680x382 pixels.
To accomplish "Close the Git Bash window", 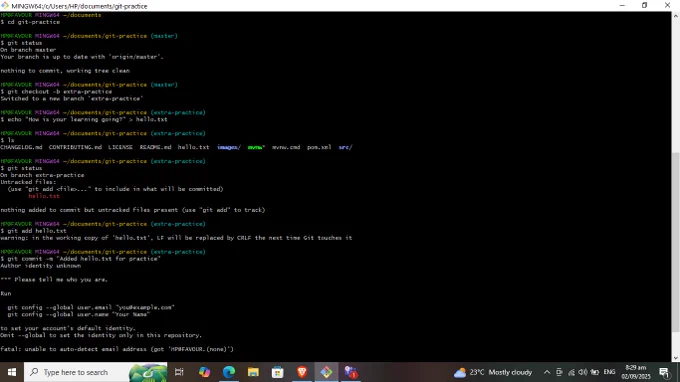I will point(667,6).
